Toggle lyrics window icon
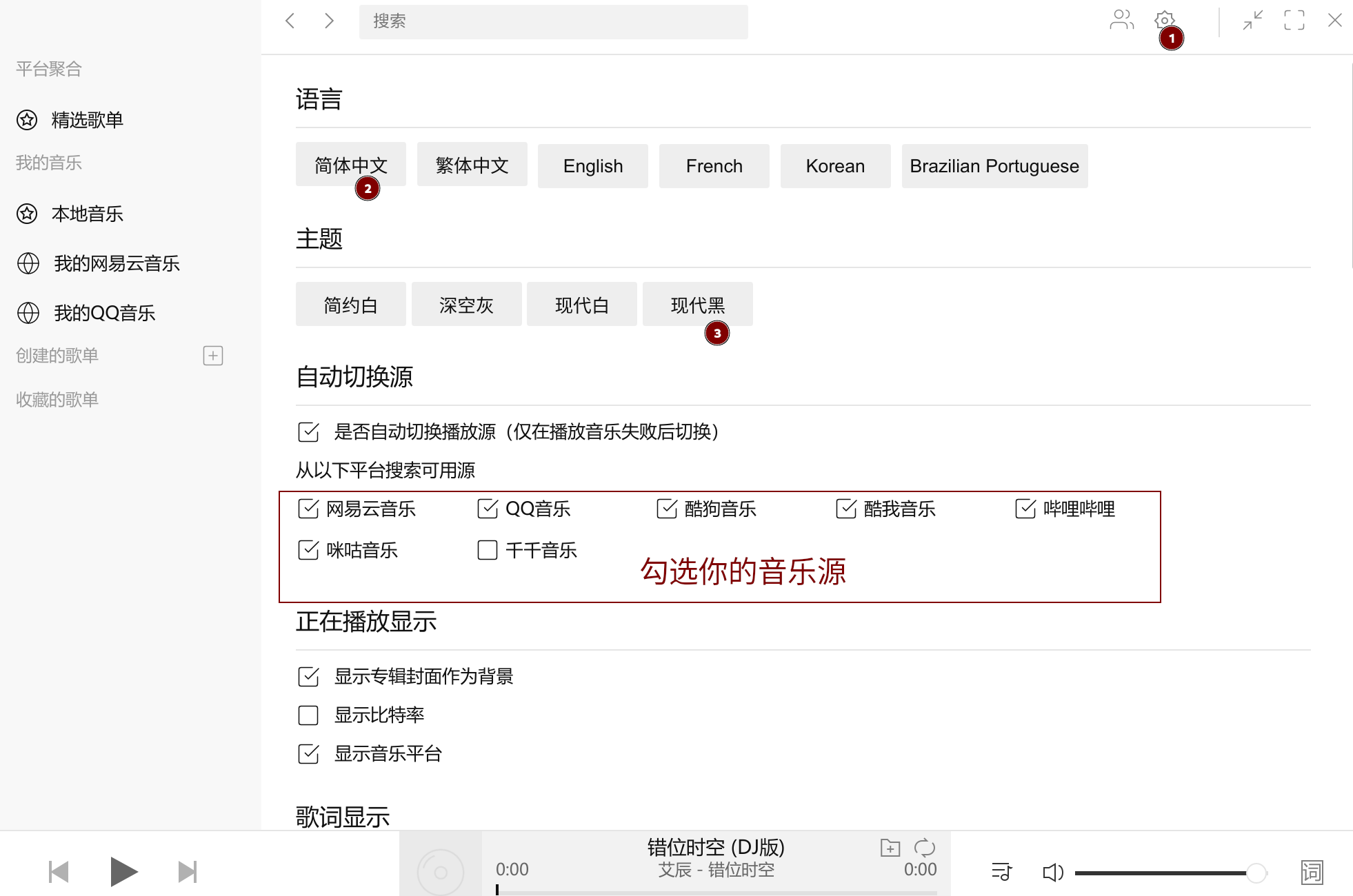The width and height of the screenshot is (1353, 896). [1312, 873]
